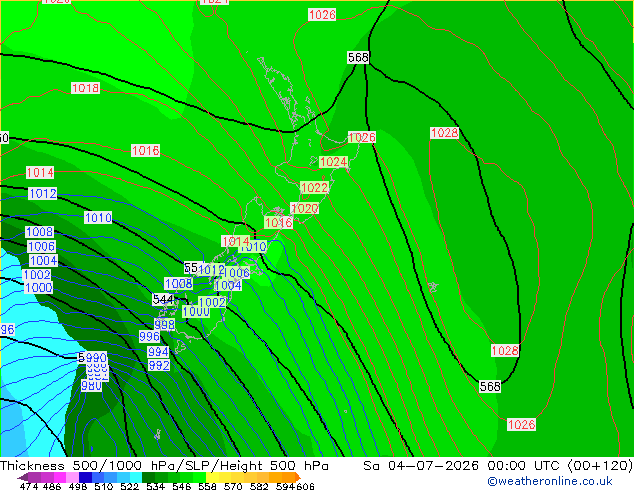The width and height of the screenshot is (634, 490).
Task: Click the weatheronline.co.uk copyright link
Action: 549,481
